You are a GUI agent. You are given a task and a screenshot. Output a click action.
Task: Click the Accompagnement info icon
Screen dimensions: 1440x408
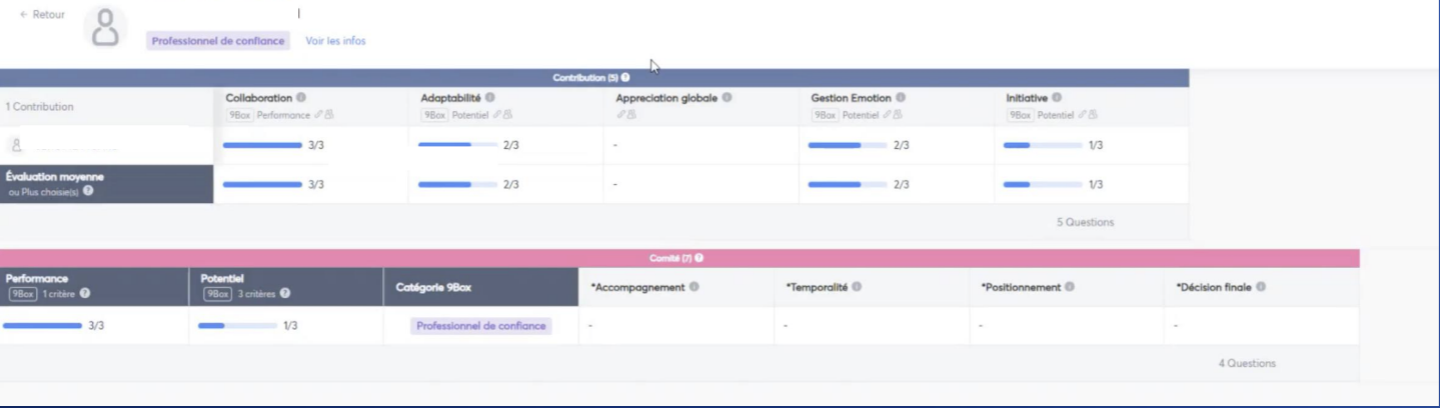pos(694,287)
